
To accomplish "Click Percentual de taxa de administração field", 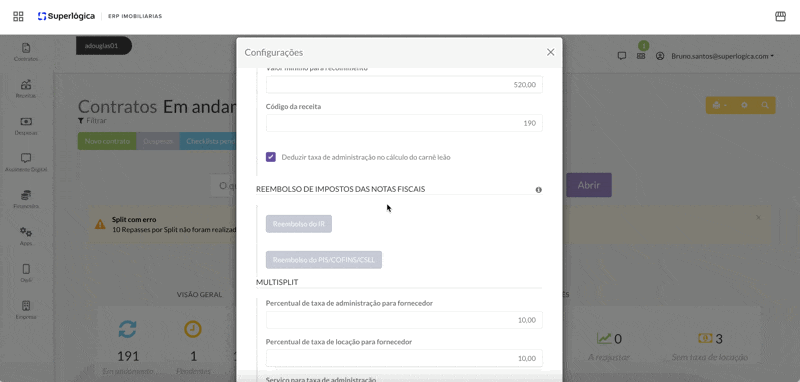I will click(x=404, y=320).
